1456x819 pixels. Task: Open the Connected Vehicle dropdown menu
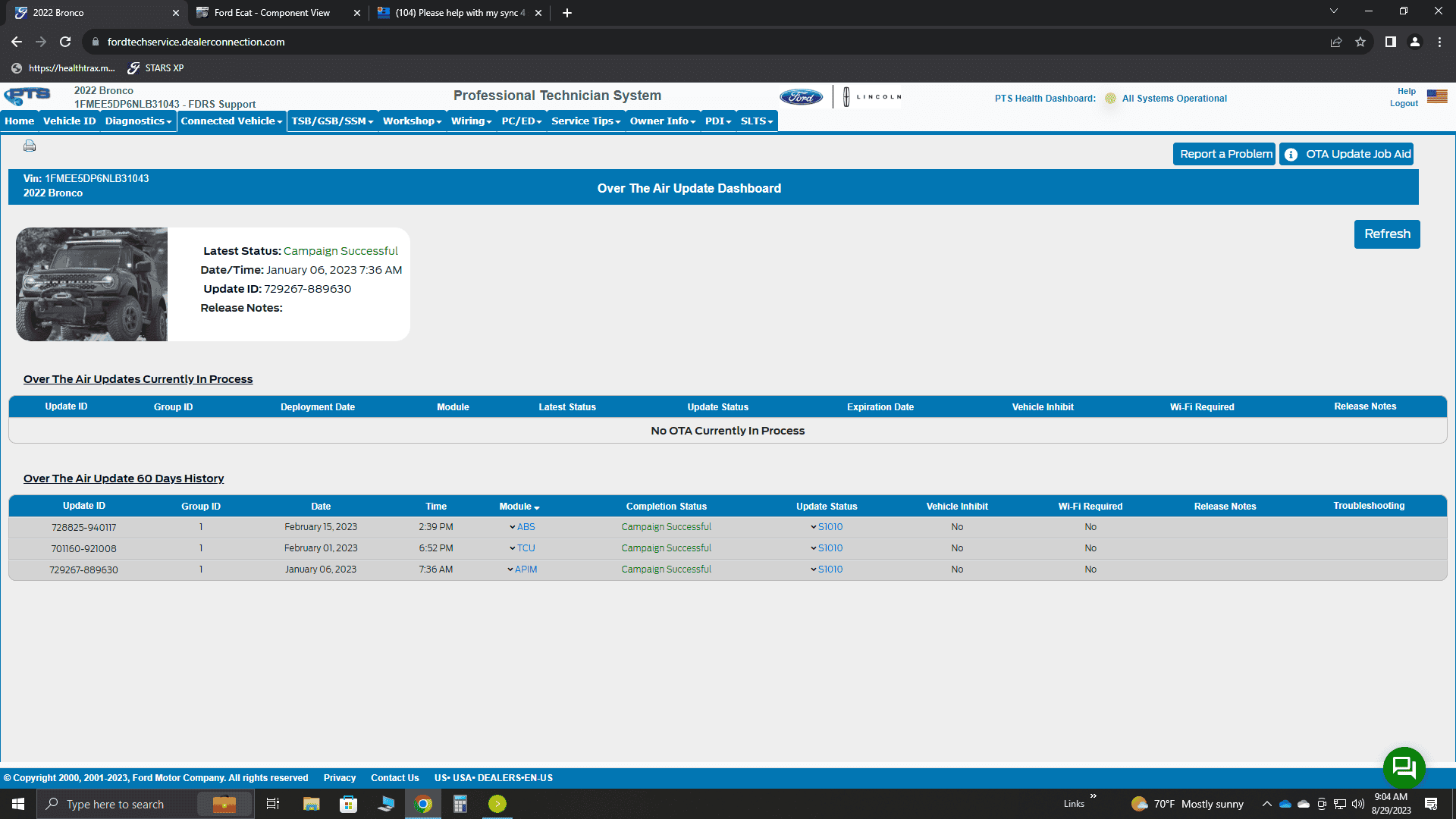[x=231, y=121]
